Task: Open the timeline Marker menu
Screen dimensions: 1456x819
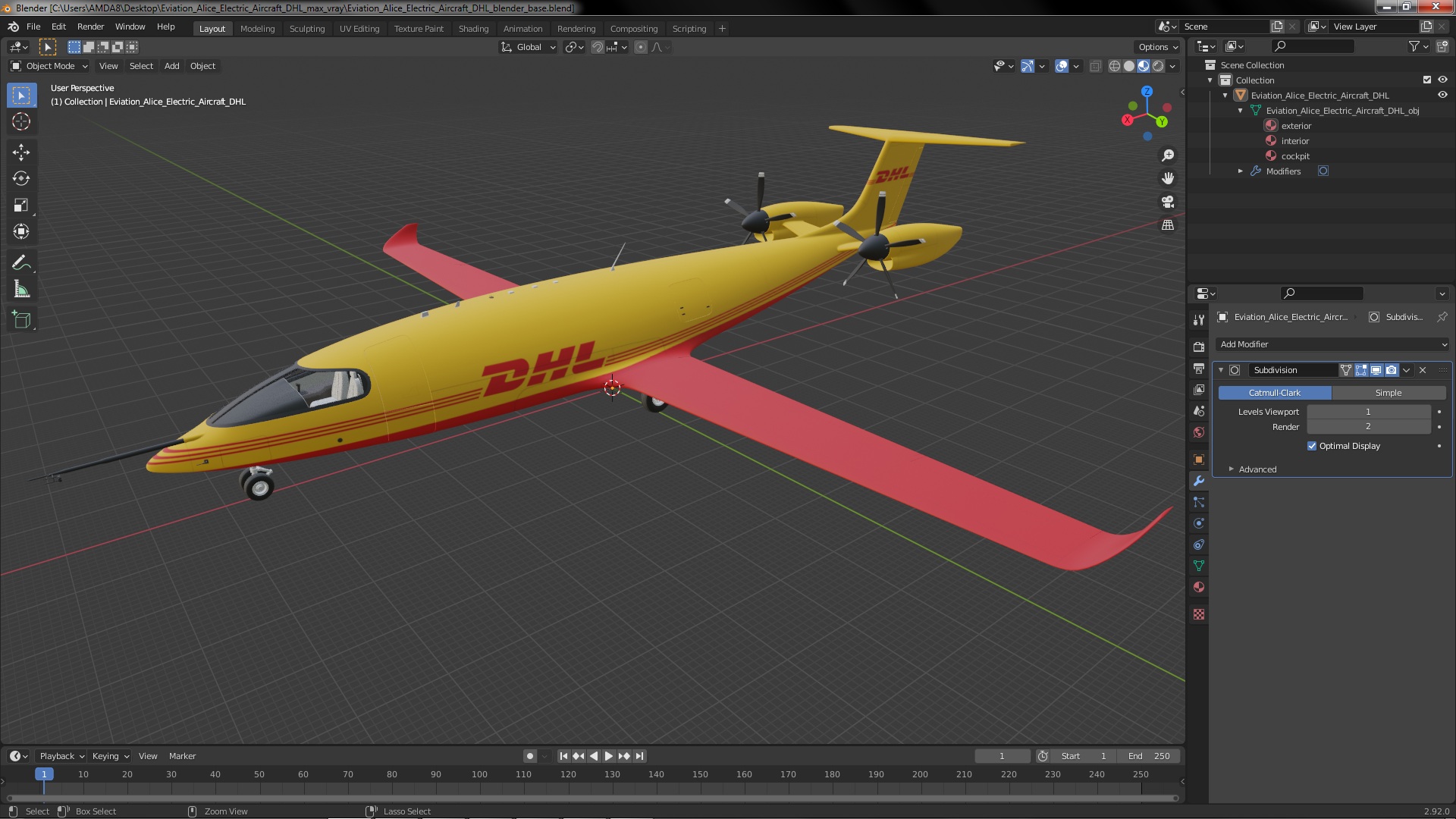Action: click(182, 756)
